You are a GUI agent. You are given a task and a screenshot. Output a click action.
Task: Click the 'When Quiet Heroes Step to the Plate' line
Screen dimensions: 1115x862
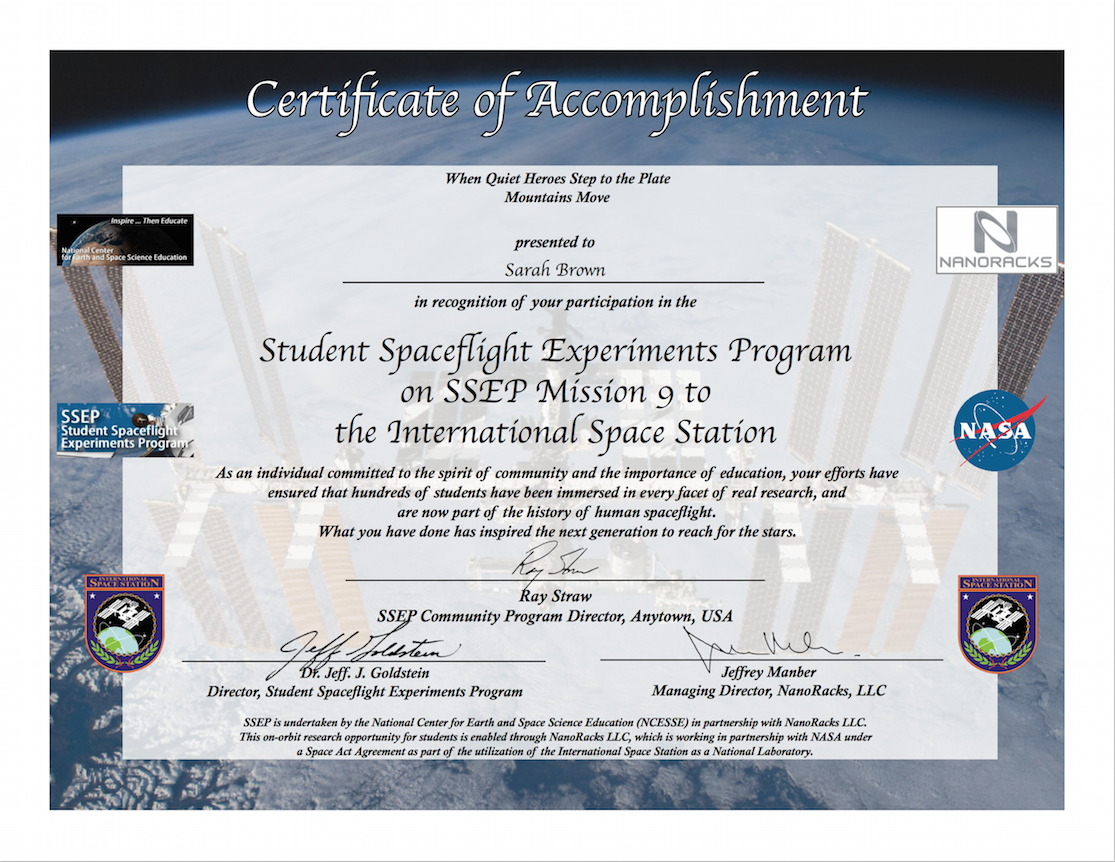[x=557, y=179]
